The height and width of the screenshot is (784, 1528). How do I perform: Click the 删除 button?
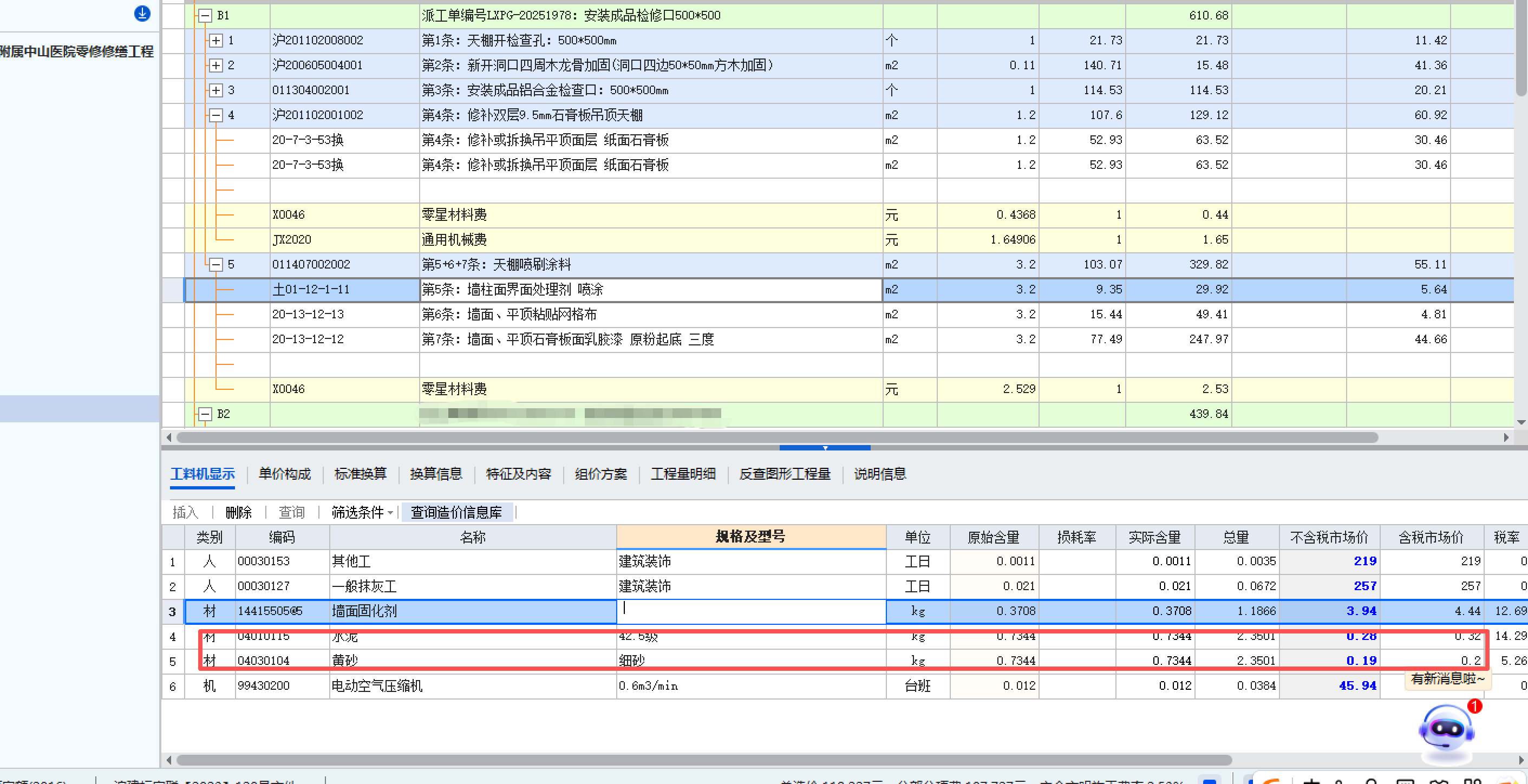click(x=238, y=512)
